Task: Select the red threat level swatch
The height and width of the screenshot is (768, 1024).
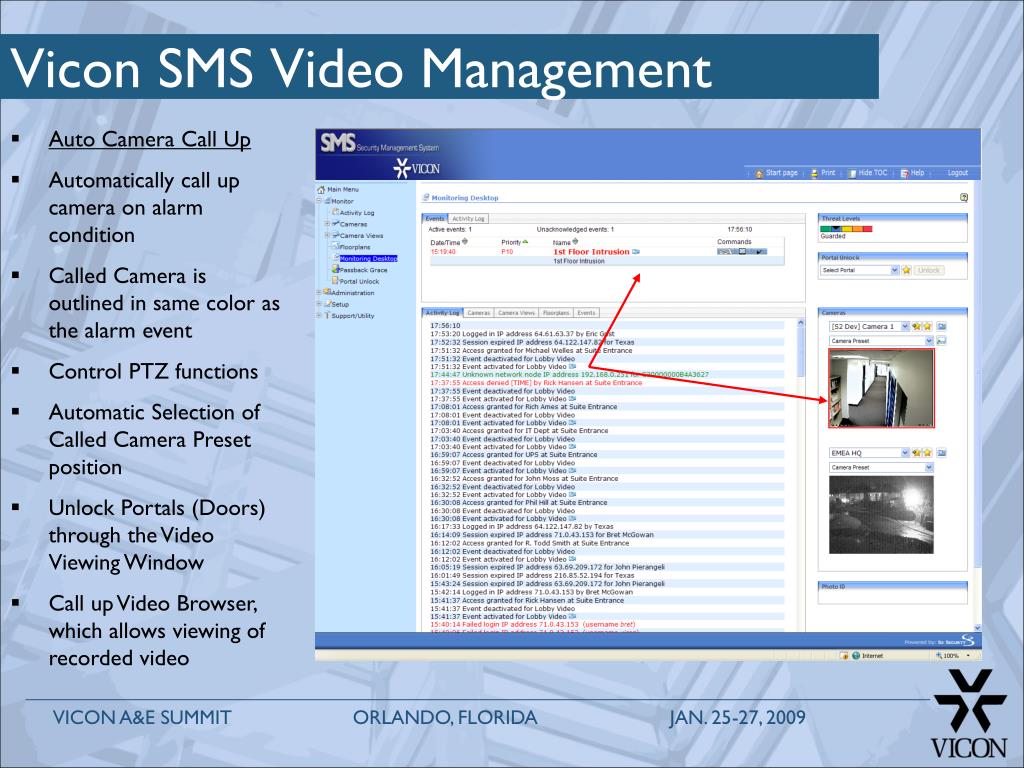Action: pos(867,229)
